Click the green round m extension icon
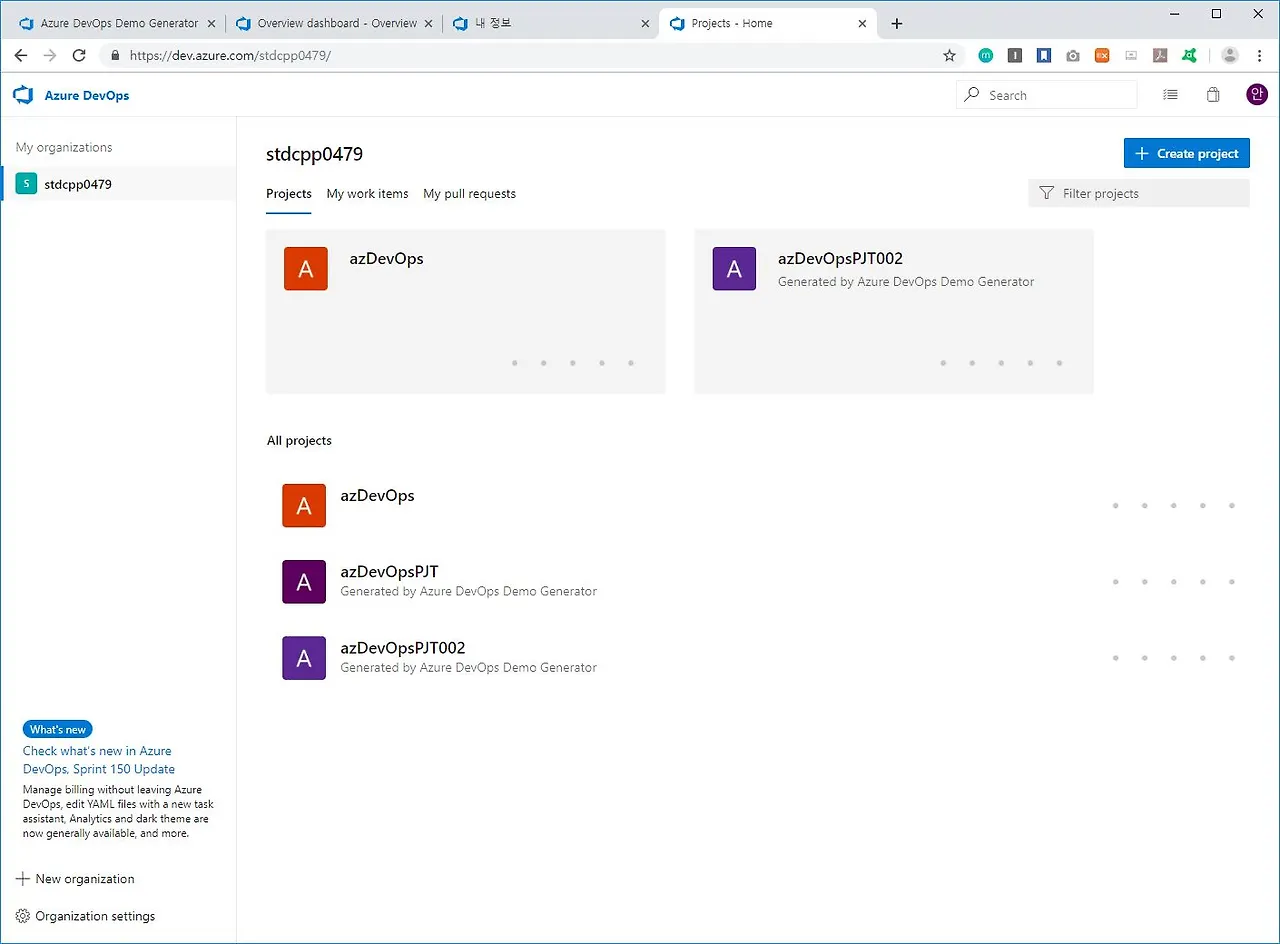 coord(986,56)
